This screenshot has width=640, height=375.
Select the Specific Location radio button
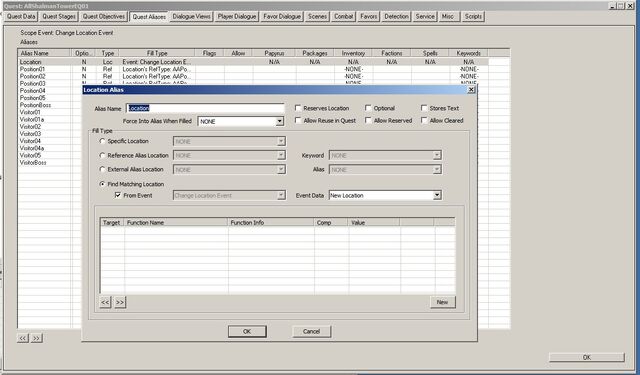point(102,141)
